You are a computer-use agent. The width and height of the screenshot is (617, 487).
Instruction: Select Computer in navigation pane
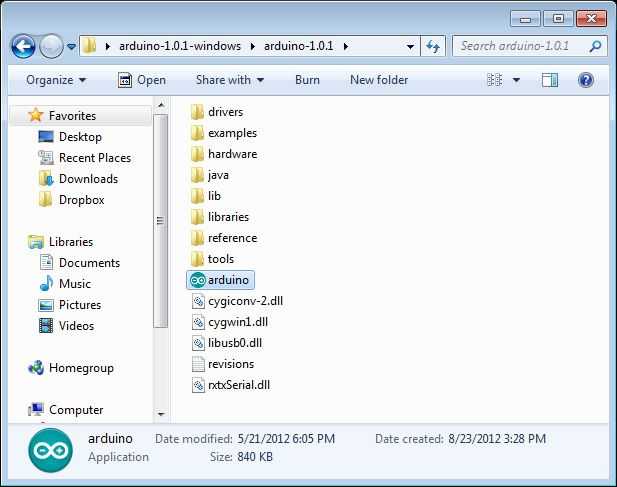[x=76, y=410]
